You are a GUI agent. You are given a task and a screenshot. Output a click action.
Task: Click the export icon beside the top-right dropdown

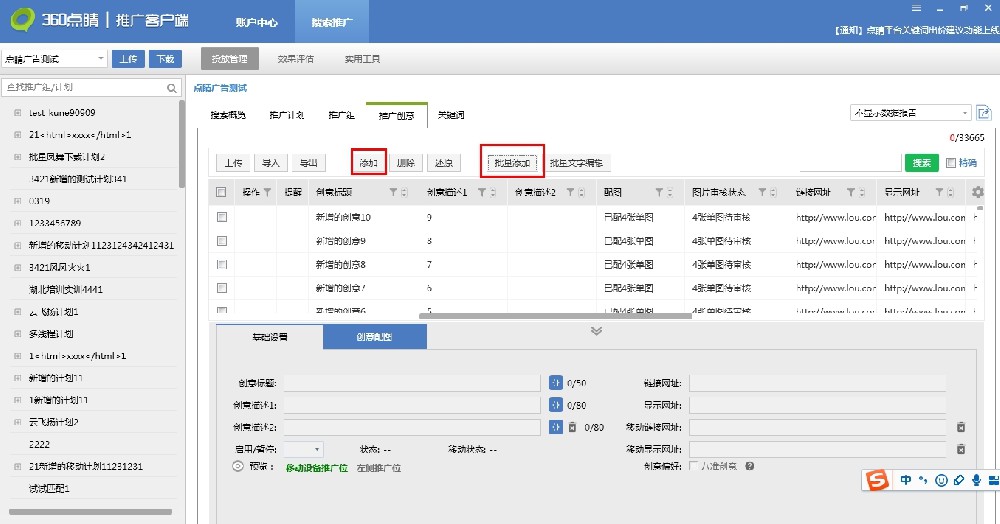[983, 113]
